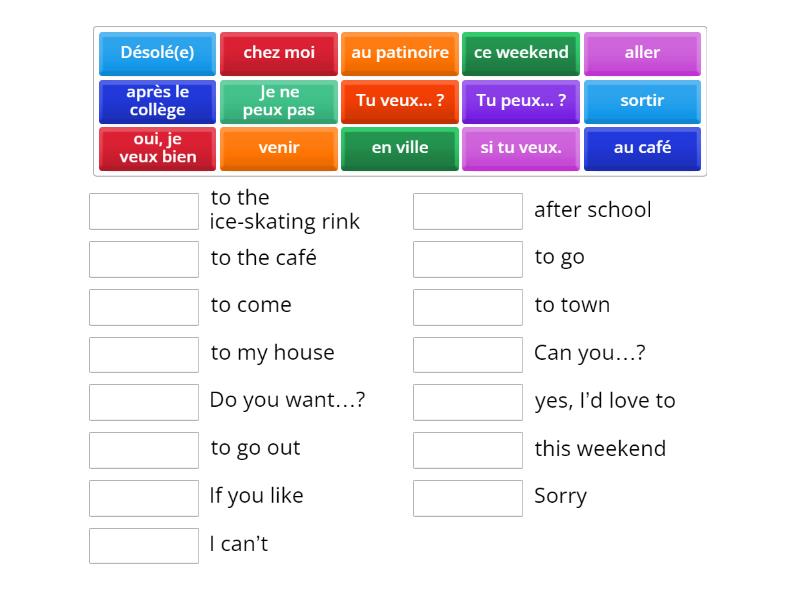Choose the answer box next to "I can't"
Image resolution: width=800 pixels, height=600 pixels.
144,545
